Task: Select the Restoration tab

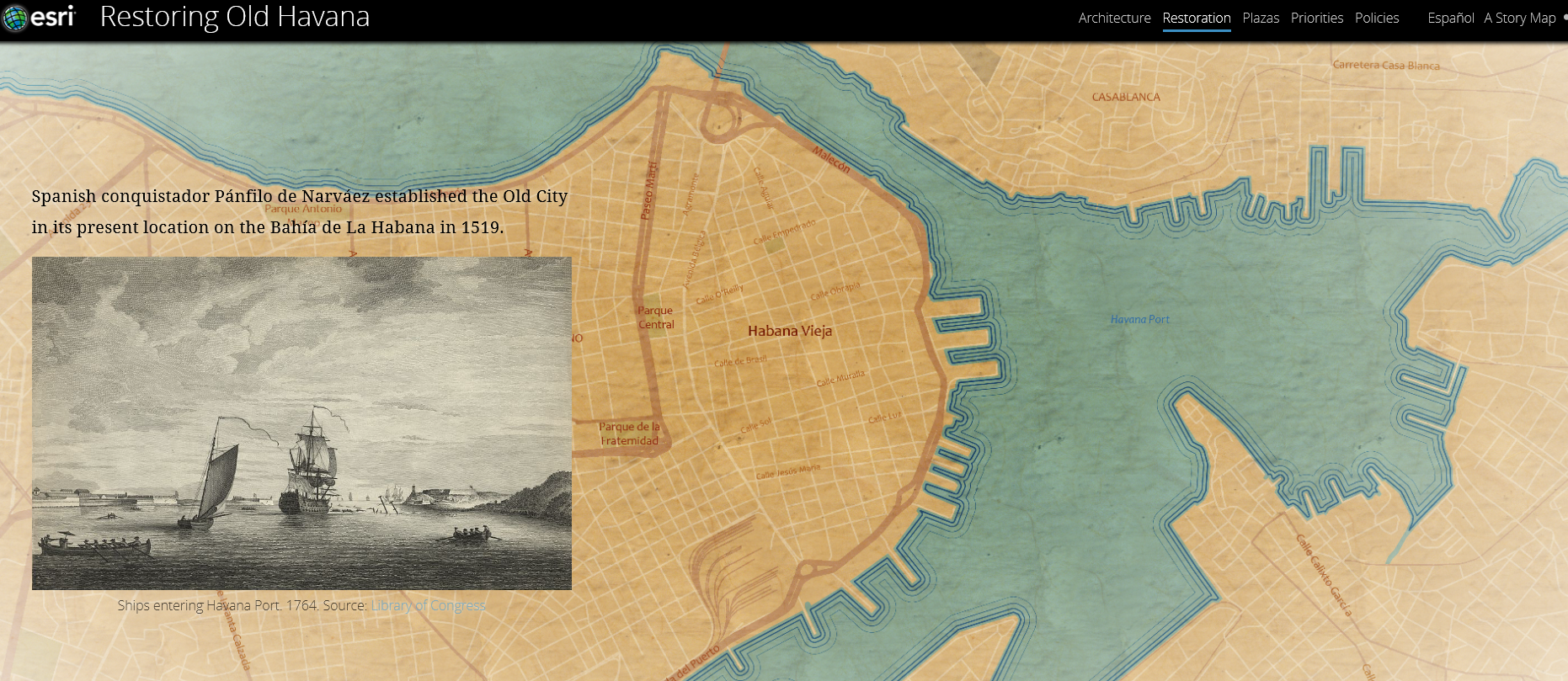Action: [1196, 18]
